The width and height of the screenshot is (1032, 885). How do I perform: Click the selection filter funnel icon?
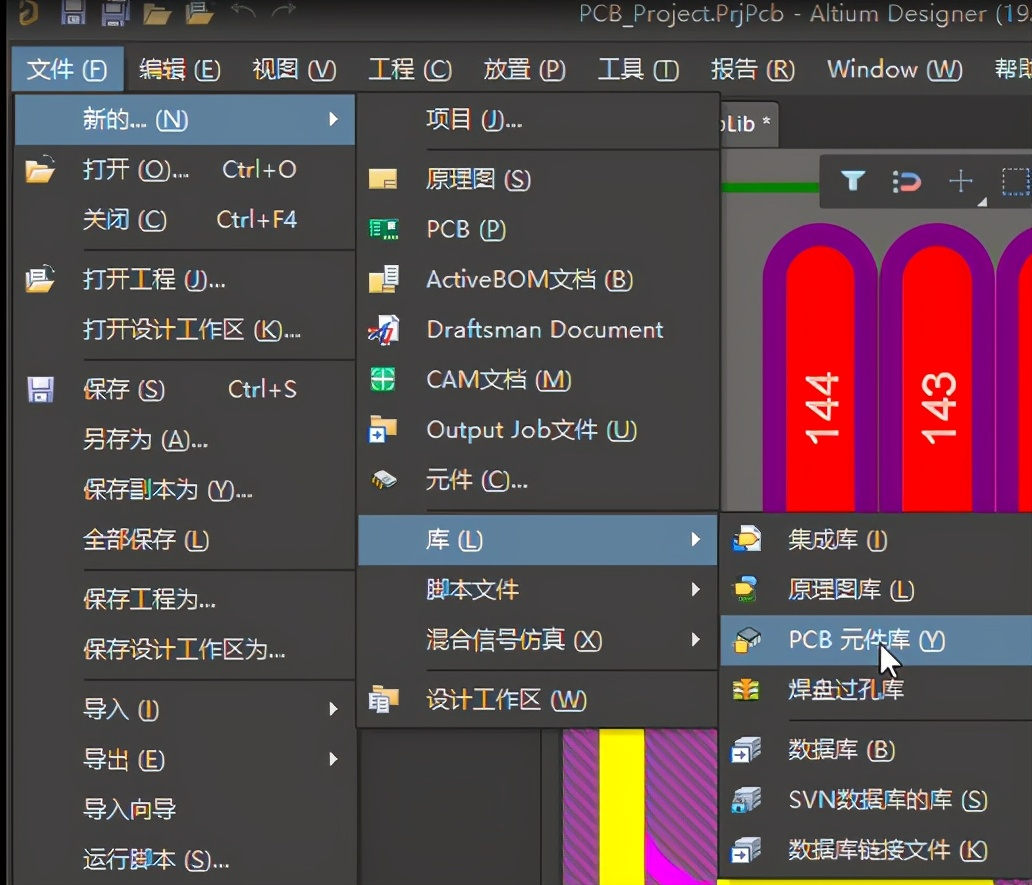(x=853, y=180)
